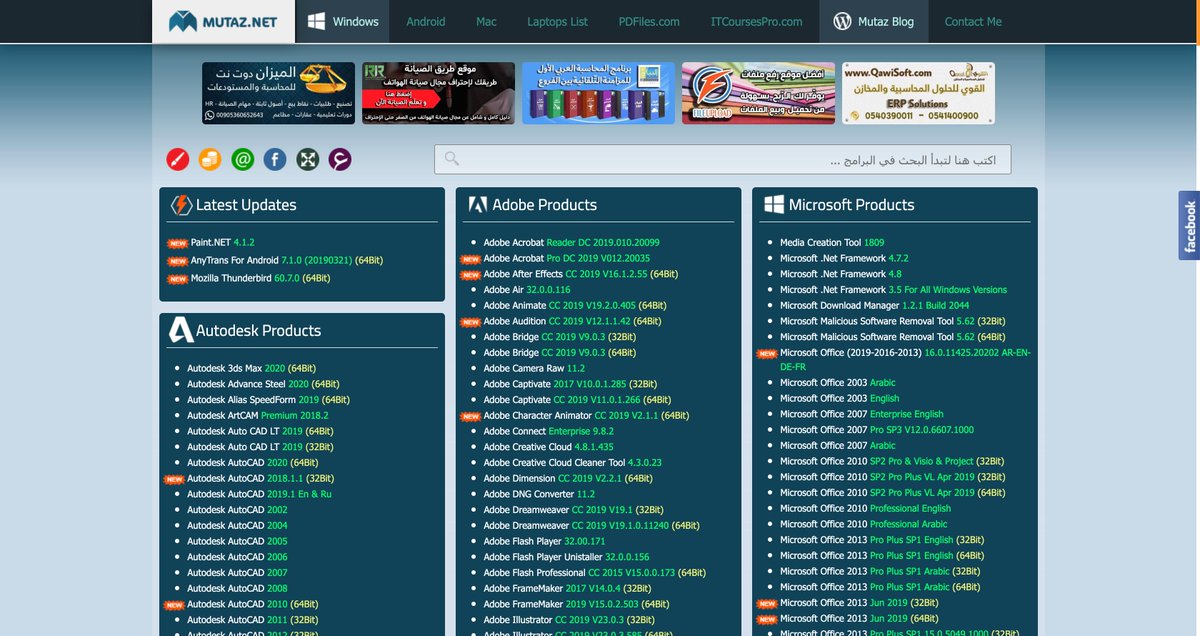Open Adobe Creative Cloud 4.8.1.435 link

pos(549,447)
